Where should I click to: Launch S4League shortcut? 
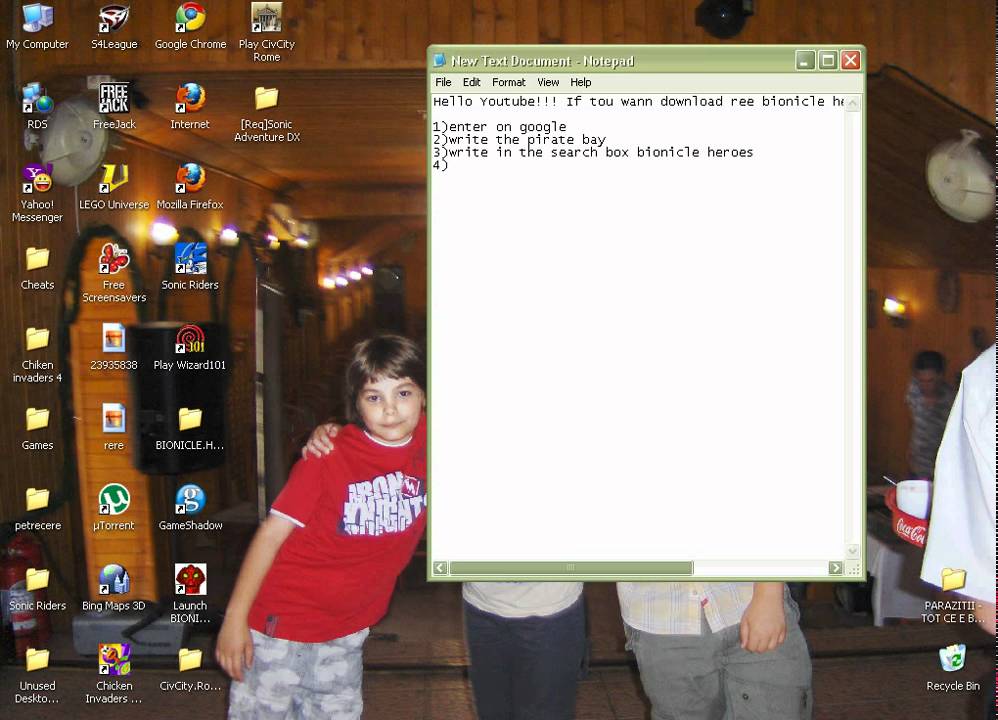114,27
